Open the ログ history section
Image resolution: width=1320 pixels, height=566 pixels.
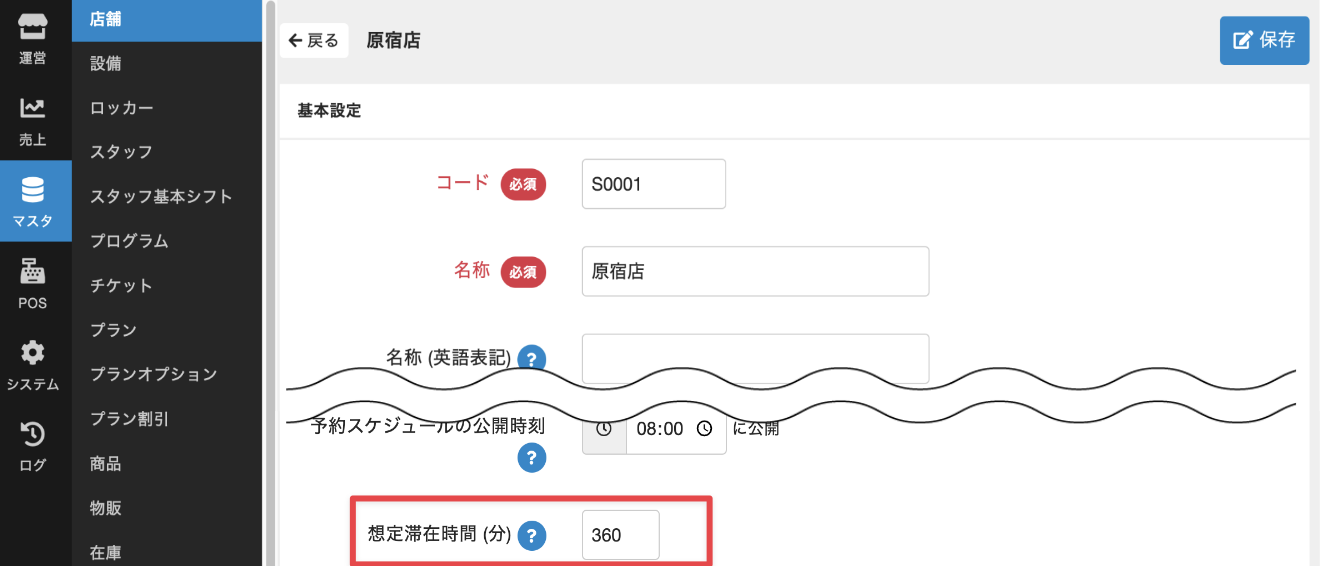[33, 445]
